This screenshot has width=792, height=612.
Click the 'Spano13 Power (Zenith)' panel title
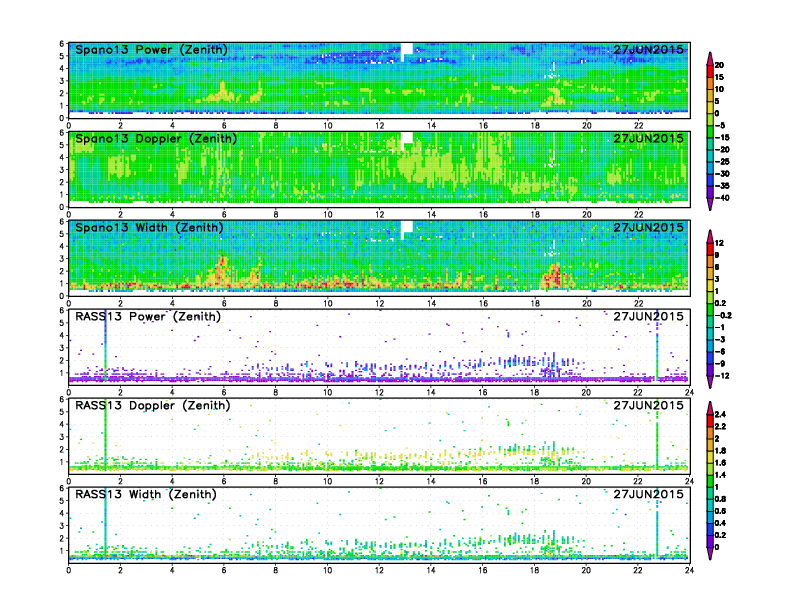(x=151, y=50)
